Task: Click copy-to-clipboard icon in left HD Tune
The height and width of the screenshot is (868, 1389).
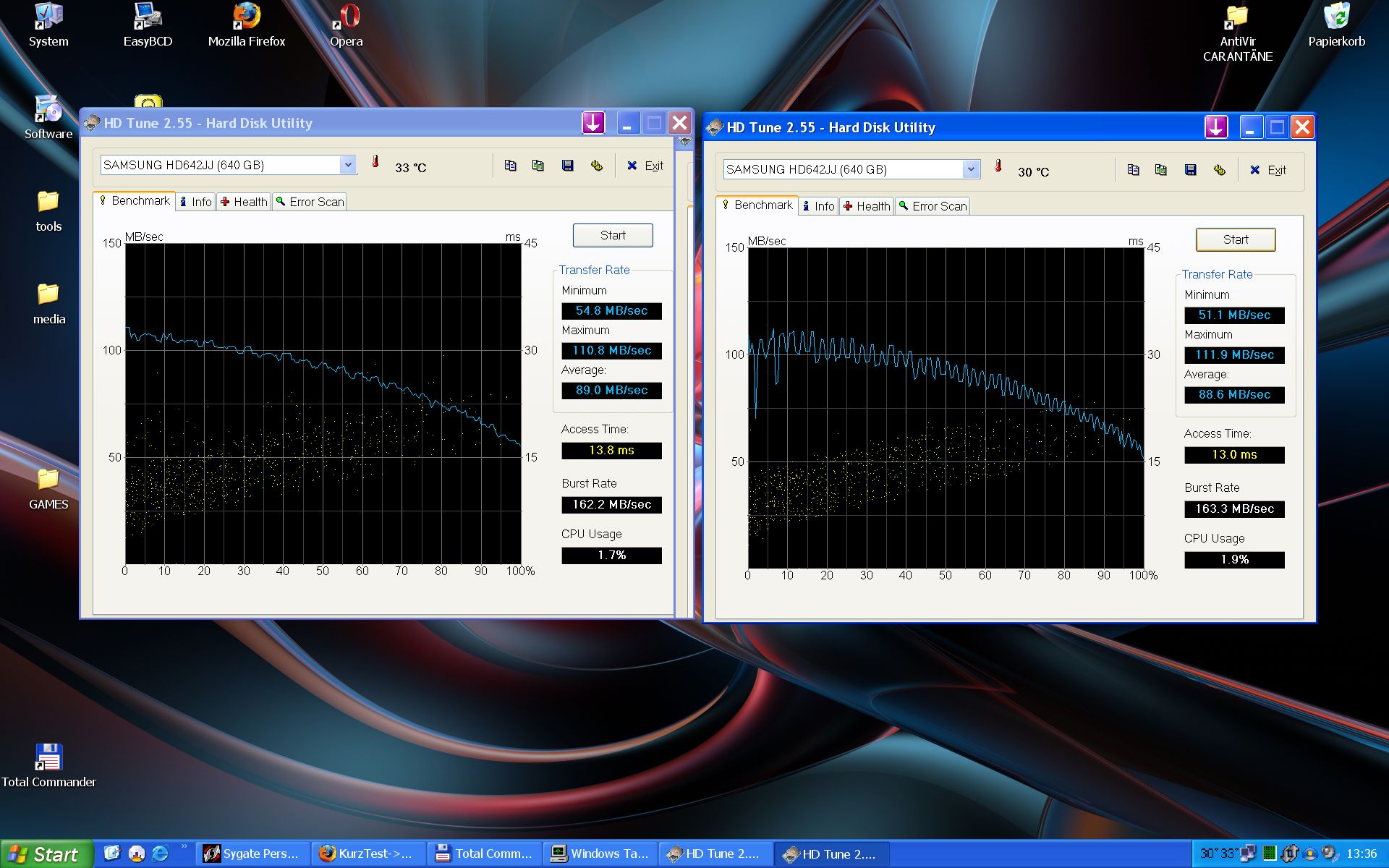Action: point(510,166)
